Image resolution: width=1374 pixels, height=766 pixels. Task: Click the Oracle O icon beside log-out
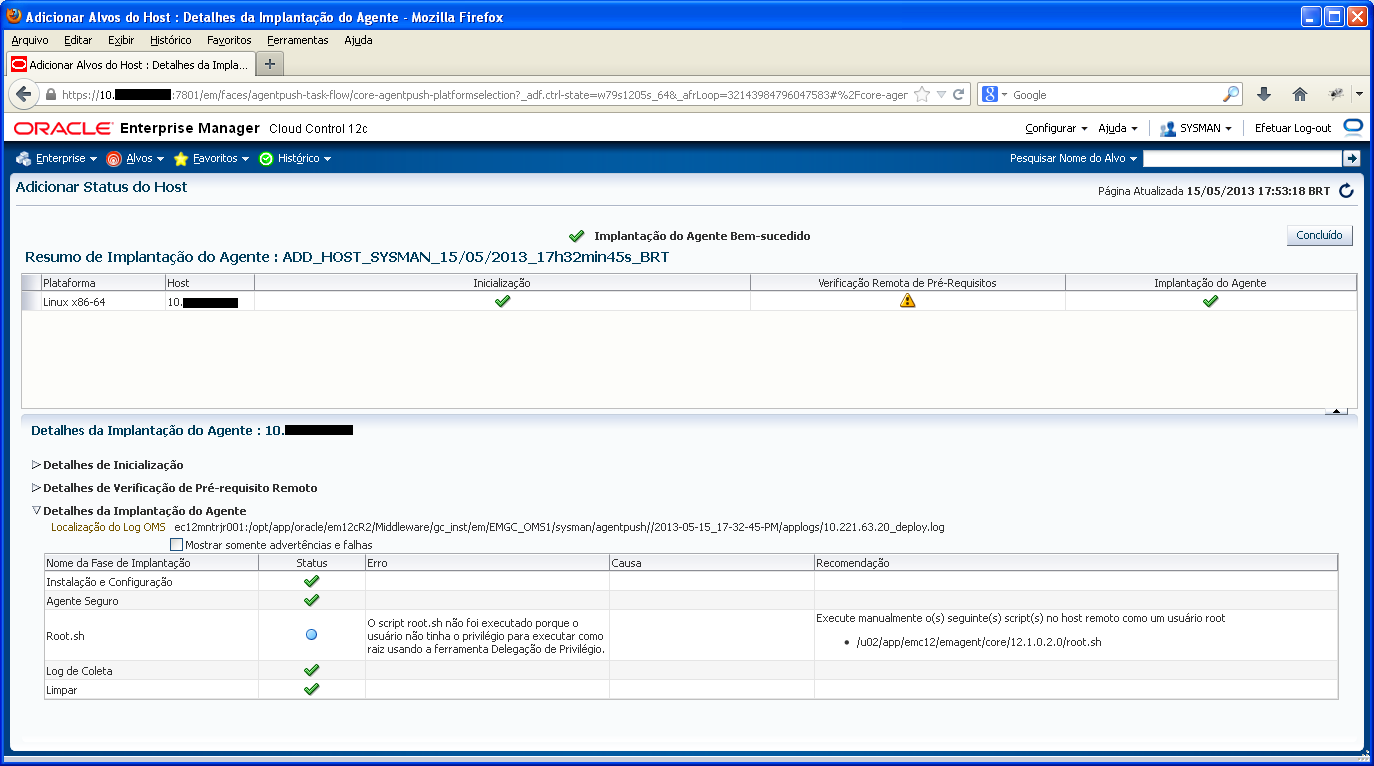[1352, 127]
